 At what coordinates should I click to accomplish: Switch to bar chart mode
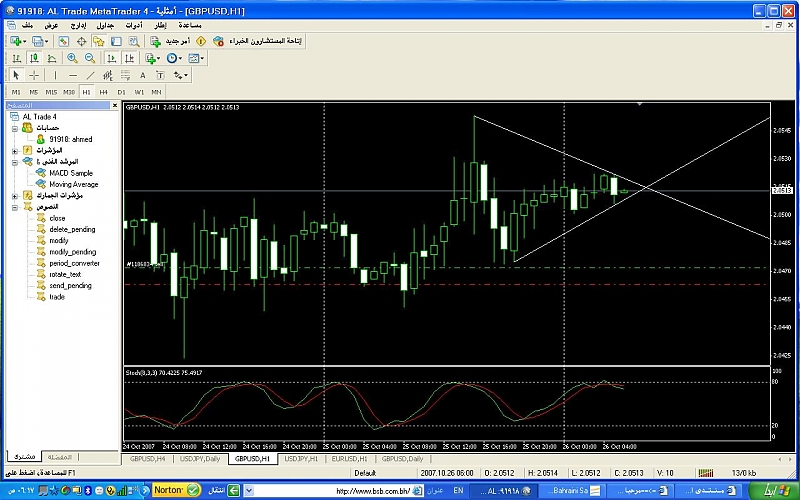(x=17, y=58)
